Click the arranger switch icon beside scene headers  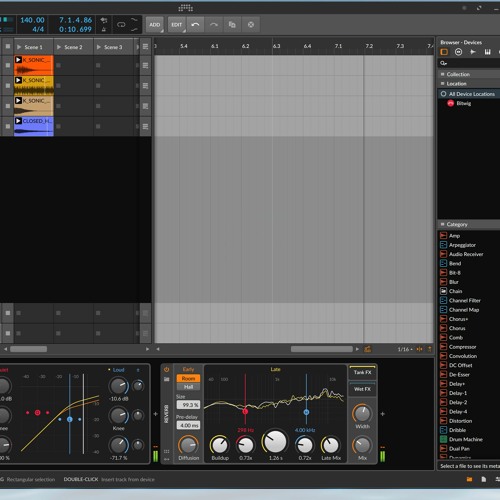tap(145, 46)
